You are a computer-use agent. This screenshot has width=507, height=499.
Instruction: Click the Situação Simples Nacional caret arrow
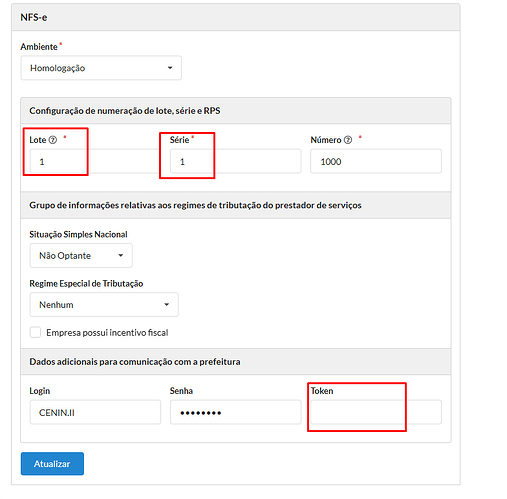click(121, 256)
